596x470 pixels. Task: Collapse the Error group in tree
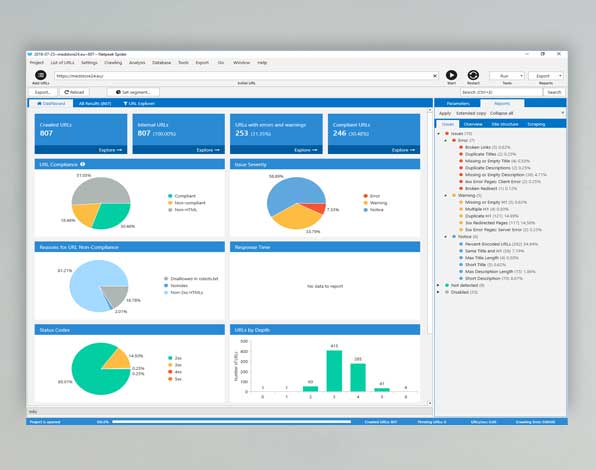(446, 141)
